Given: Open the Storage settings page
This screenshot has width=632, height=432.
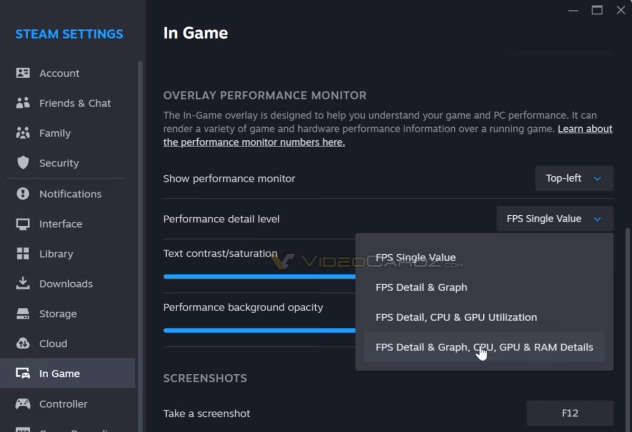Looking at the screenshot, I should (57, 314).
